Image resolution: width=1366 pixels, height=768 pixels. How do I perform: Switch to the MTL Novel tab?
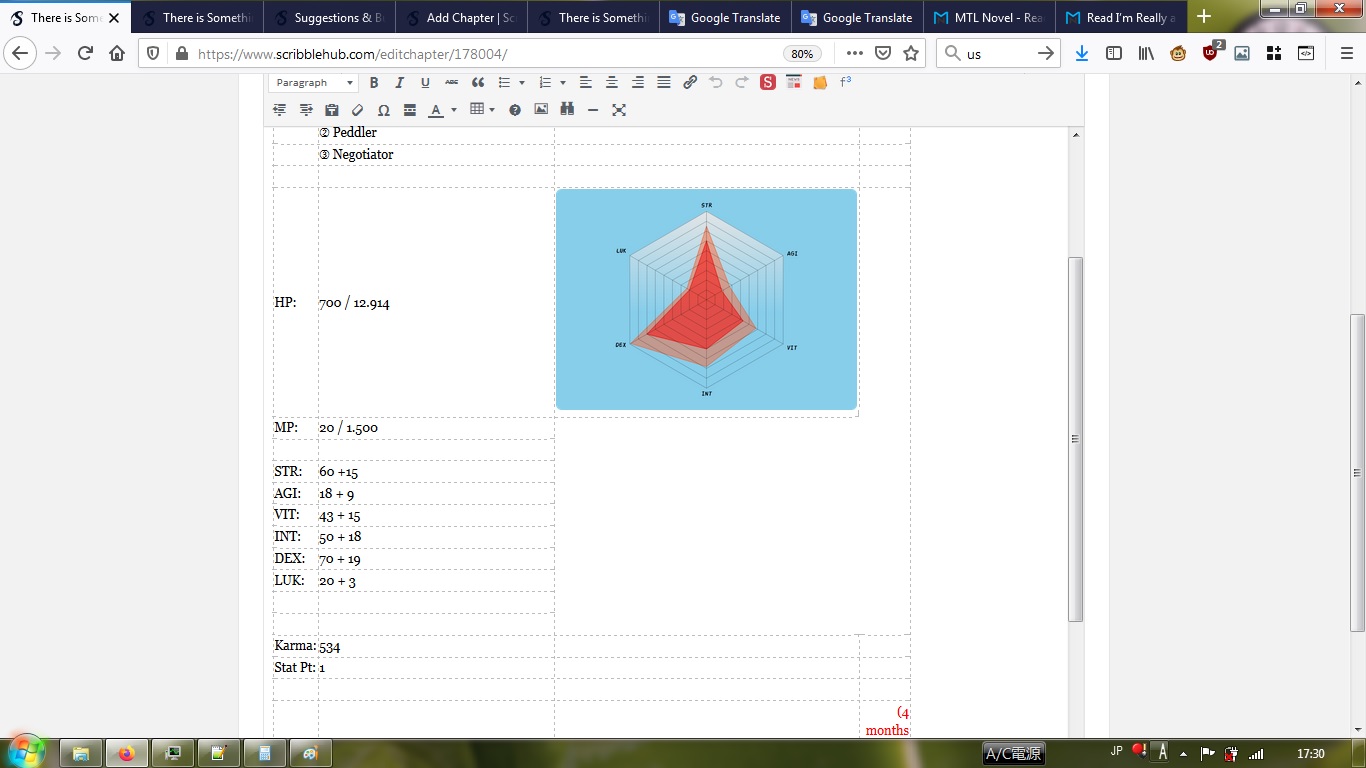(988, 17)
